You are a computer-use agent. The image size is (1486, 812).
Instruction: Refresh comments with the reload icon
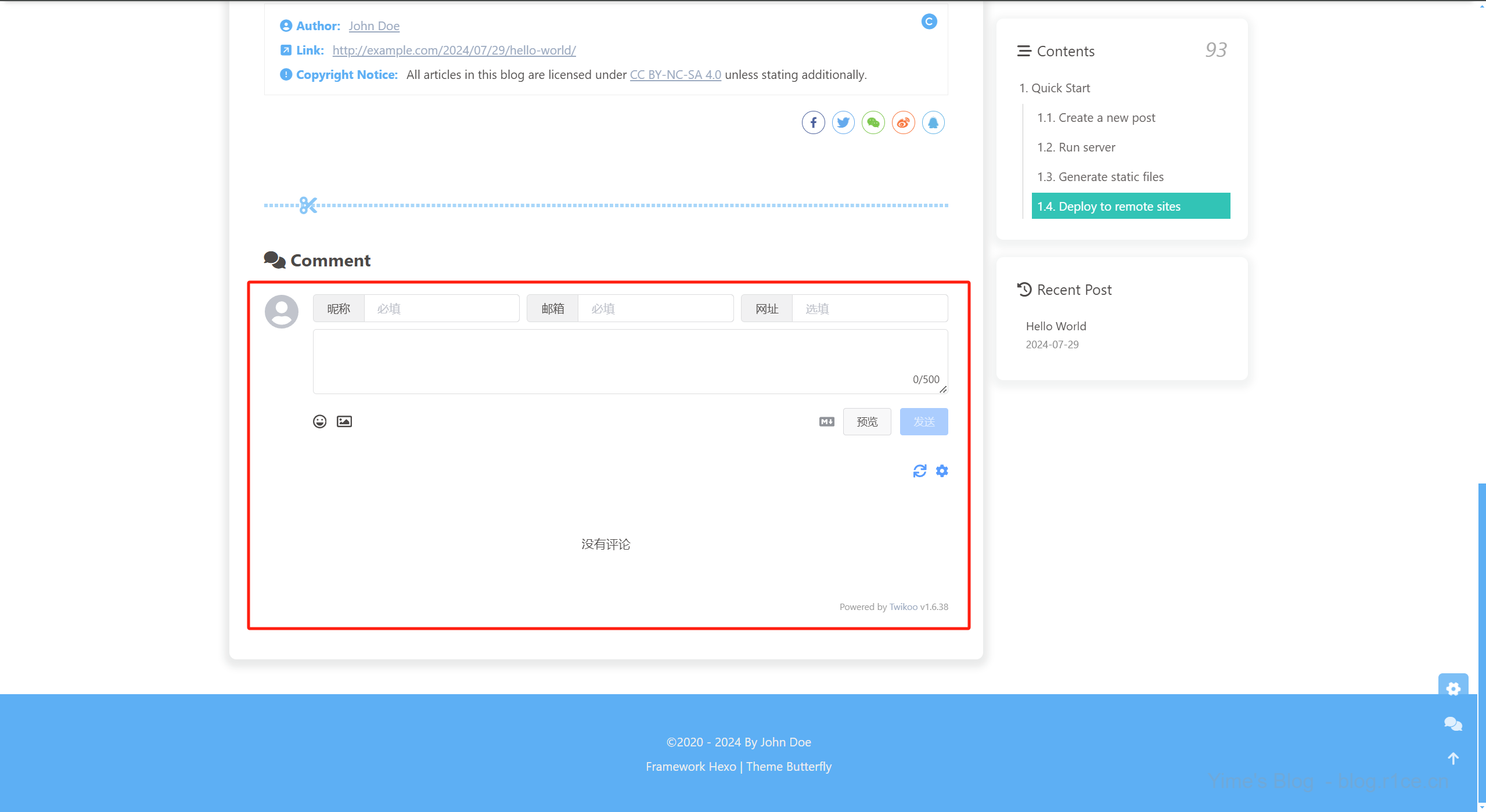point(919,471)
